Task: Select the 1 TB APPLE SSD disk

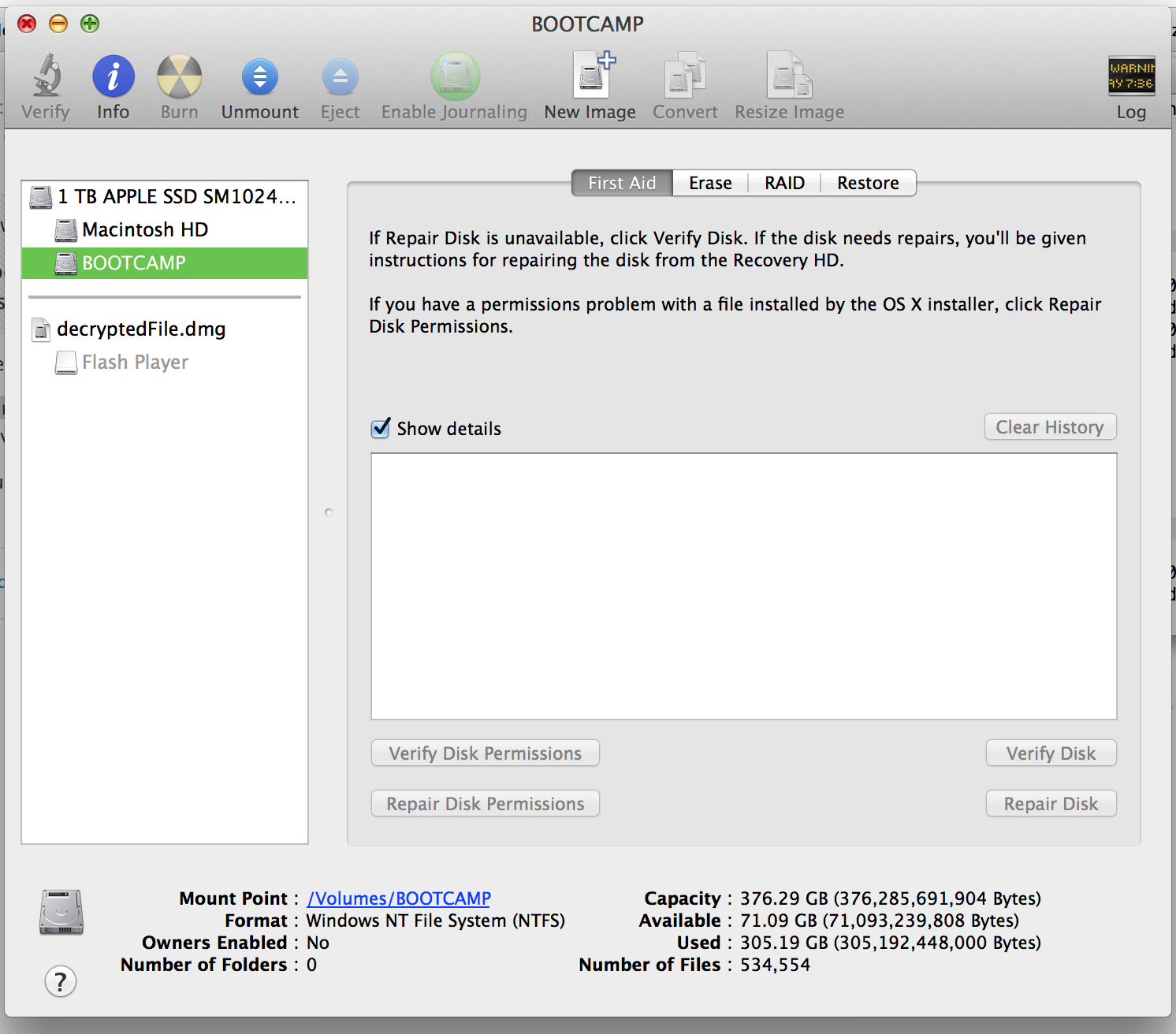Action: (165, 196)
